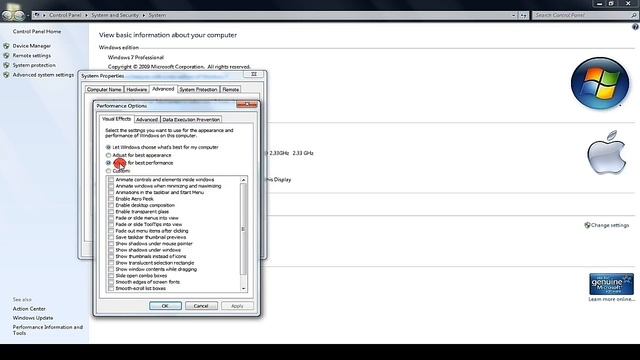Enable Animations in the taskbar and Start Menu
This screenshot has width=640, height=360.
tap(111, 192)
